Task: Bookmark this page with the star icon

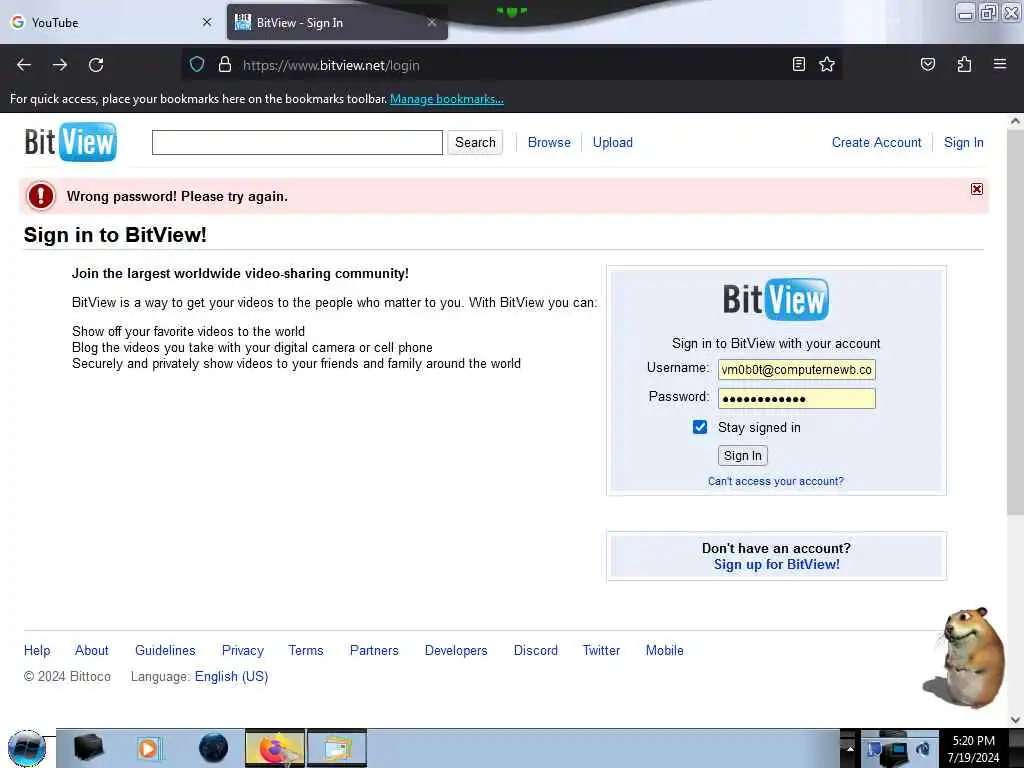Action: click(827, 64)
